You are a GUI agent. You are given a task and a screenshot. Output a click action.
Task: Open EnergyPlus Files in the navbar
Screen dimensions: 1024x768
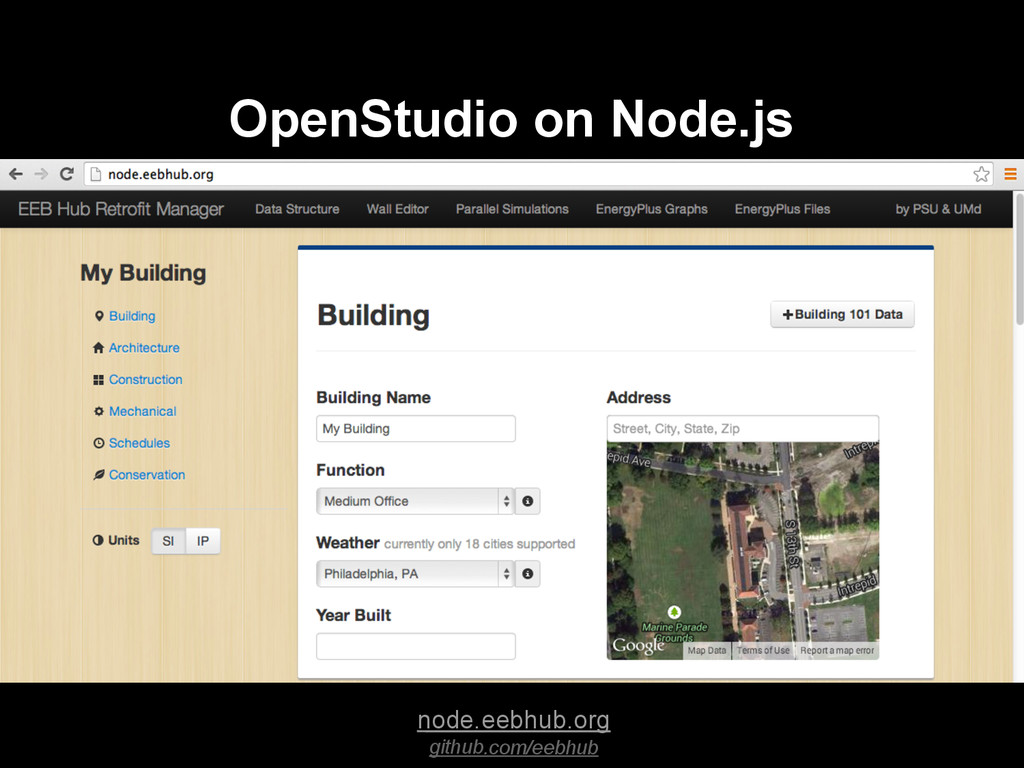coord(782,209)
